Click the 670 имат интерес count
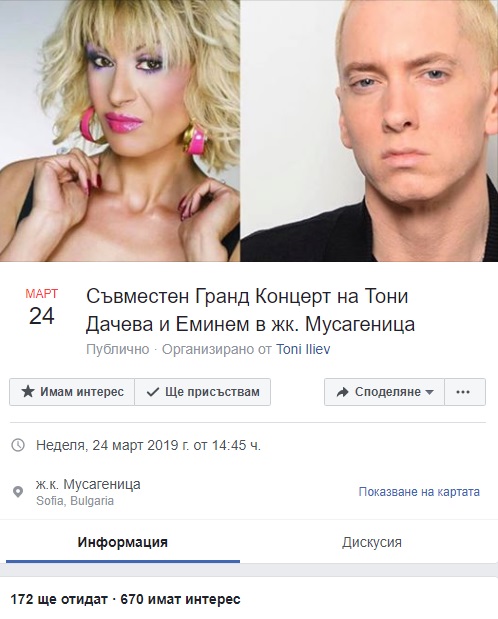The height and width of the screenshot is (619, 498). click(180, 599)
